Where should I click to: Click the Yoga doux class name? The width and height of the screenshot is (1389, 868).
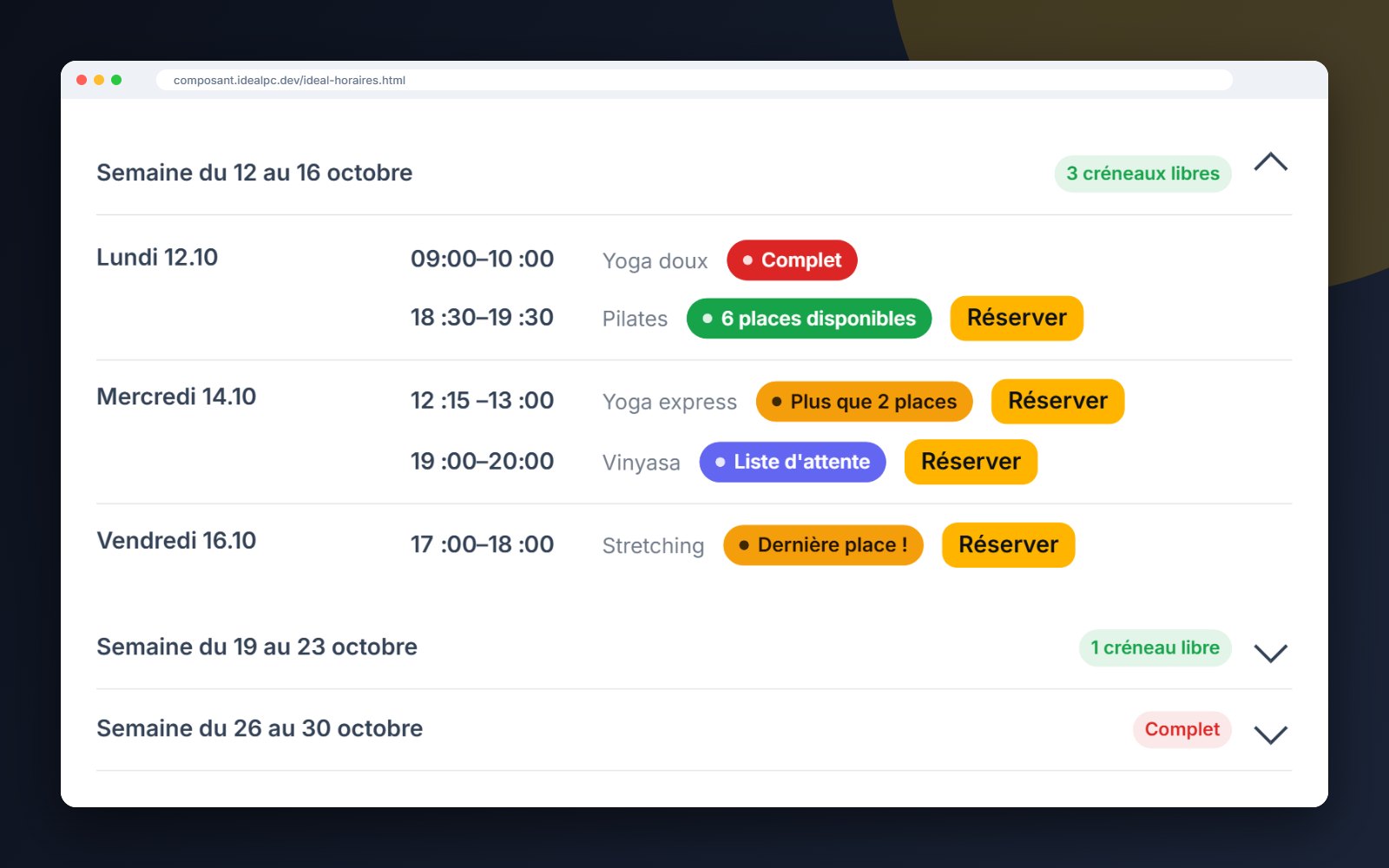click(x=655, y=261)
